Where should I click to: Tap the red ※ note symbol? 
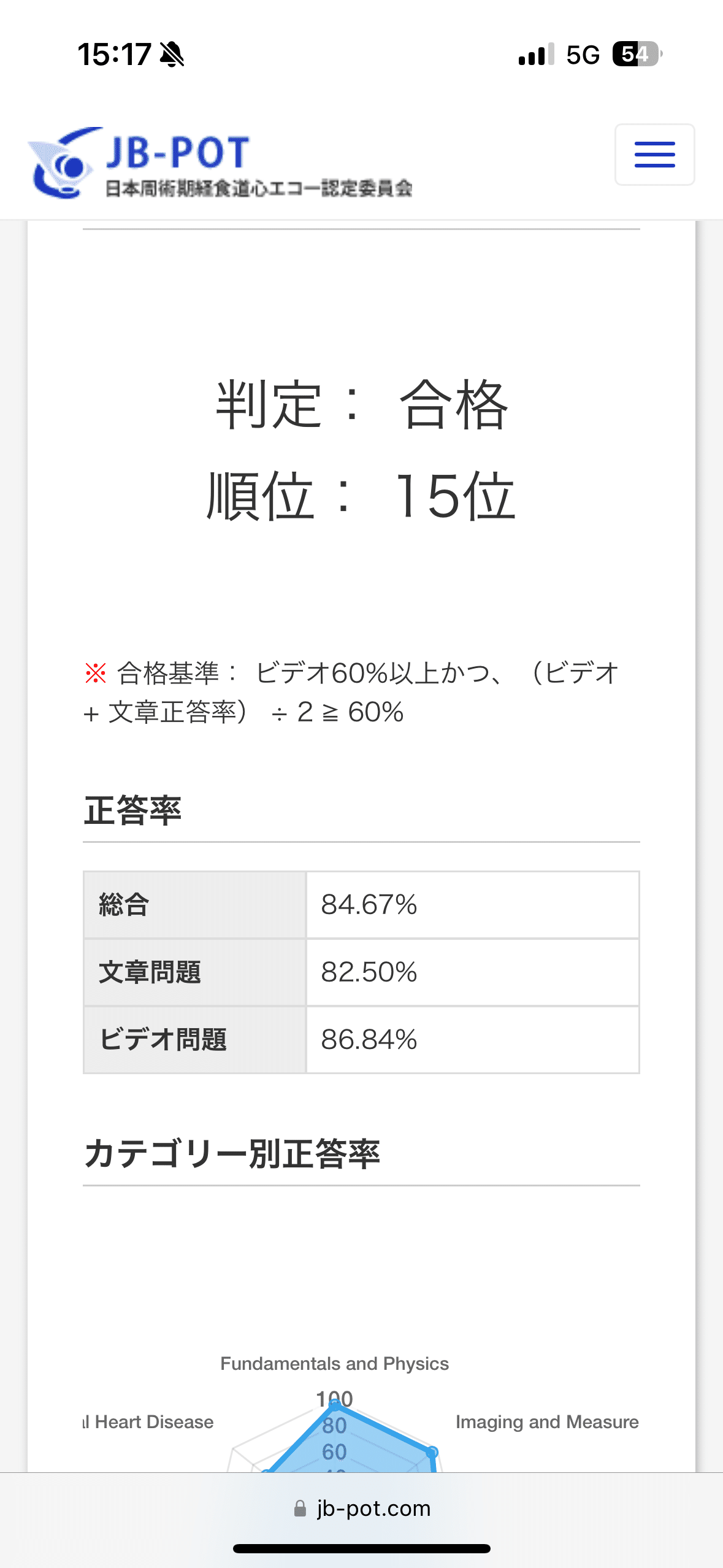[x=96, y=673]
